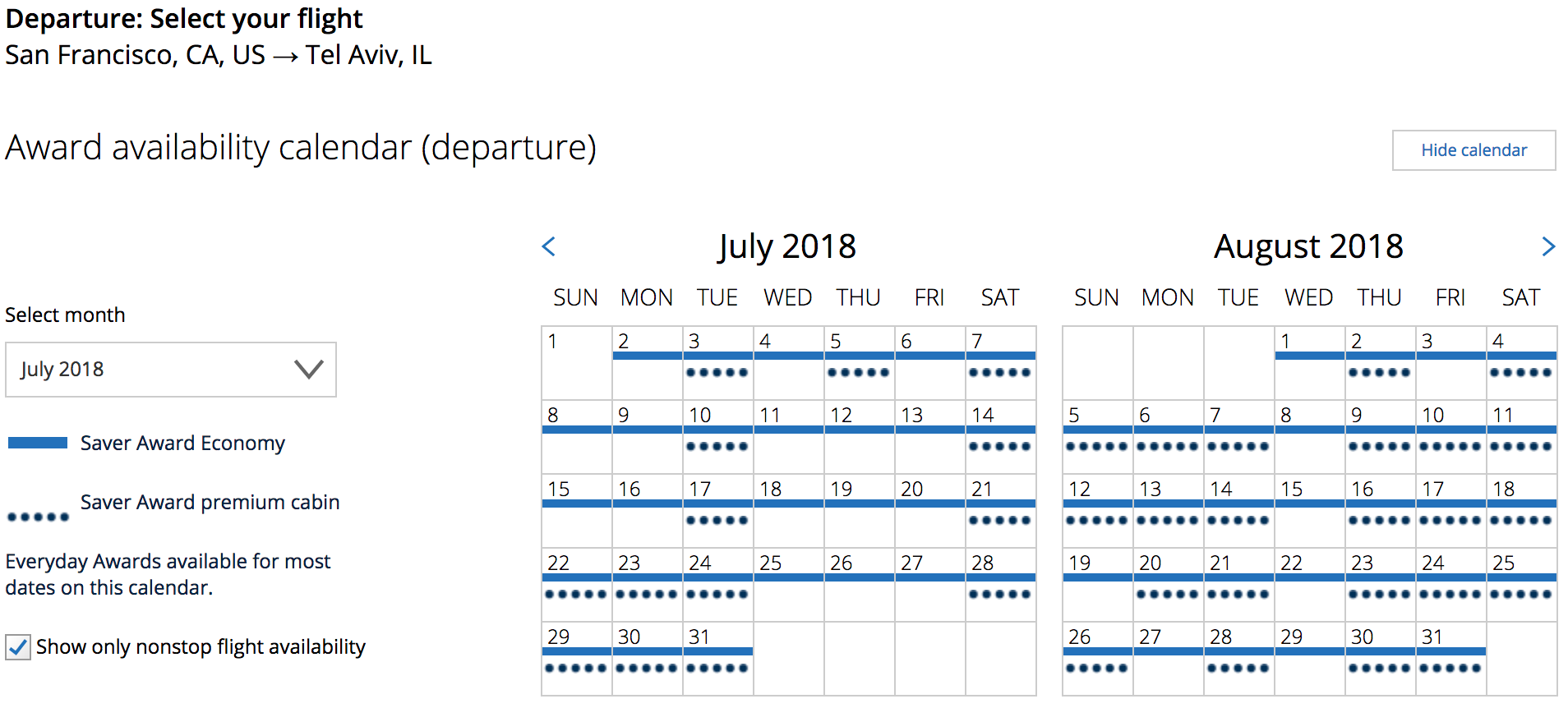The width and height of the screenshot is (1568, 708).
Task: Pick August 20 departure date
Action: (1168, 584)
